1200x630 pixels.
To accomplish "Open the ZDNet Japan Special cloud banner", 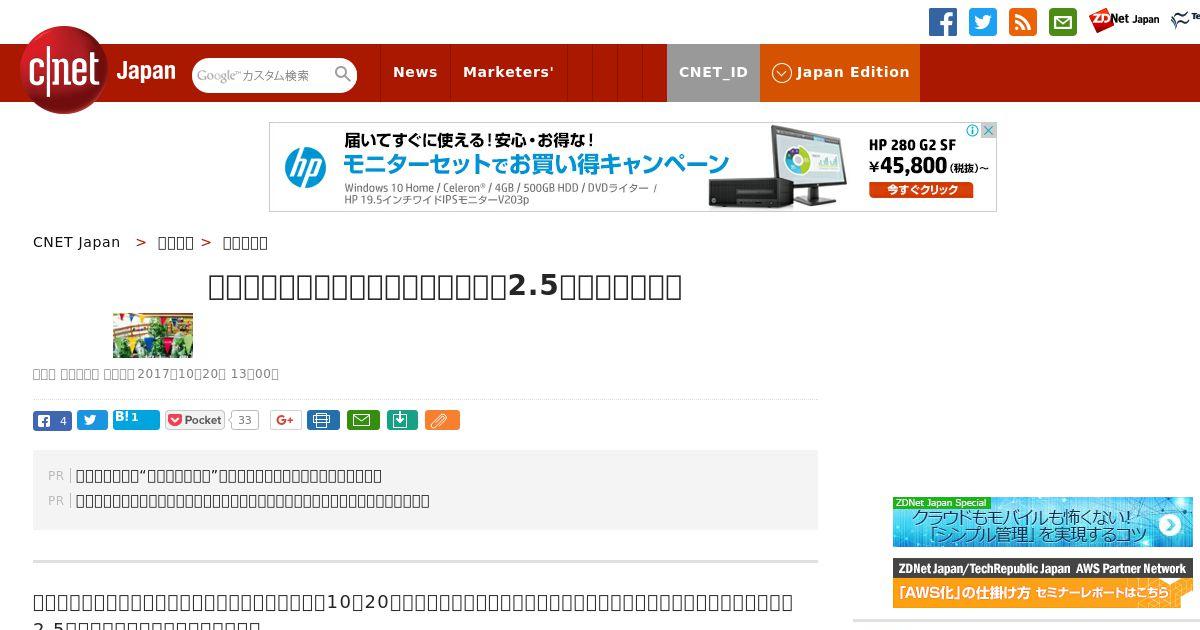I will 1042,522.
